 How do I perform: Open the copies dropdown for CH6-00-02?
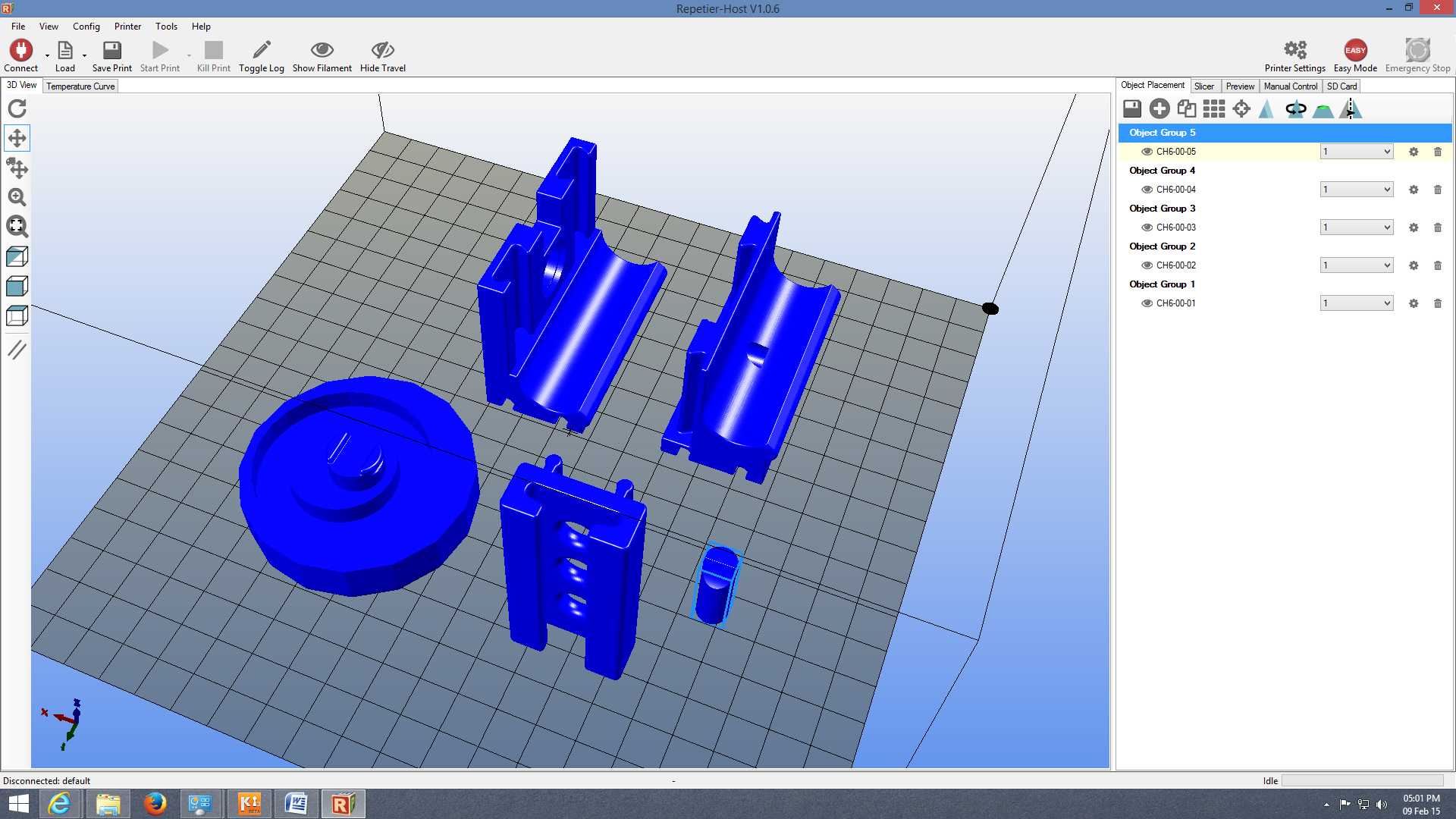click(x=1357, y=265)
